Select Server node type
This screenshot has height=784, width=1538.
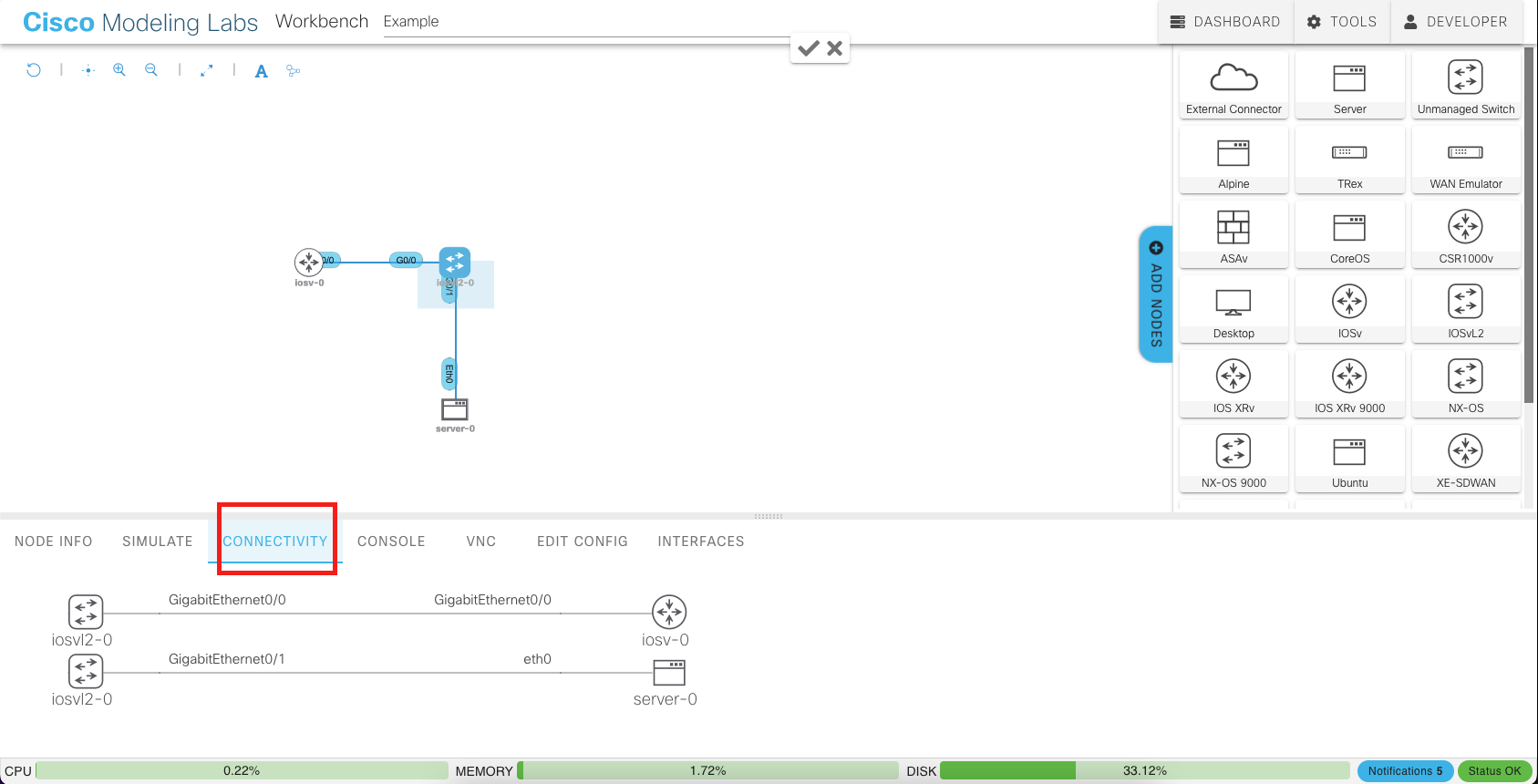[x=1349, y=85]
